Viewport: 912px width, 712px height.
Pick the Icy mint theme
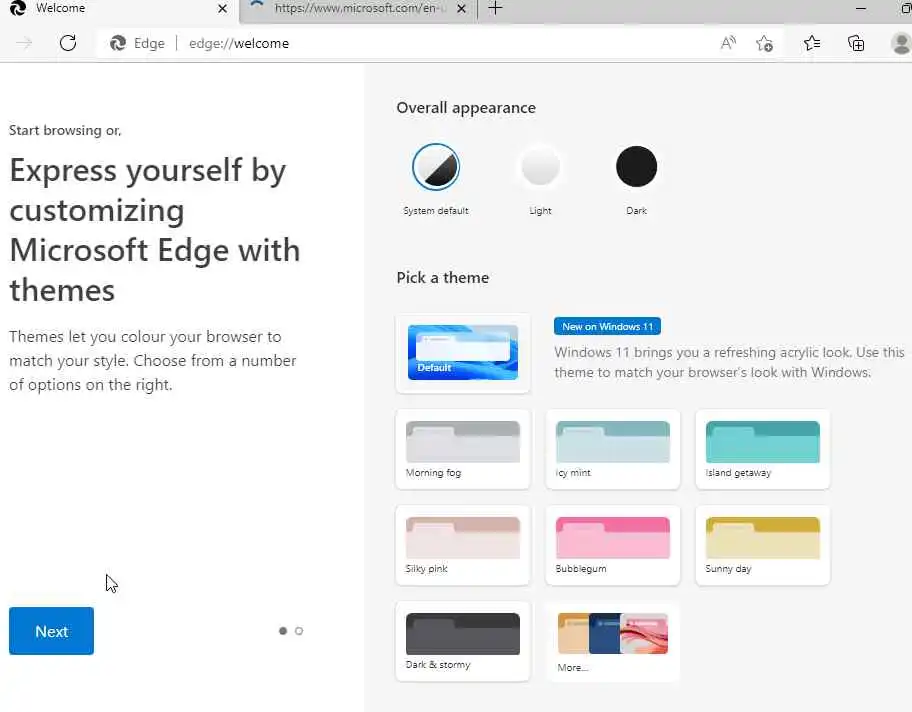612,449
